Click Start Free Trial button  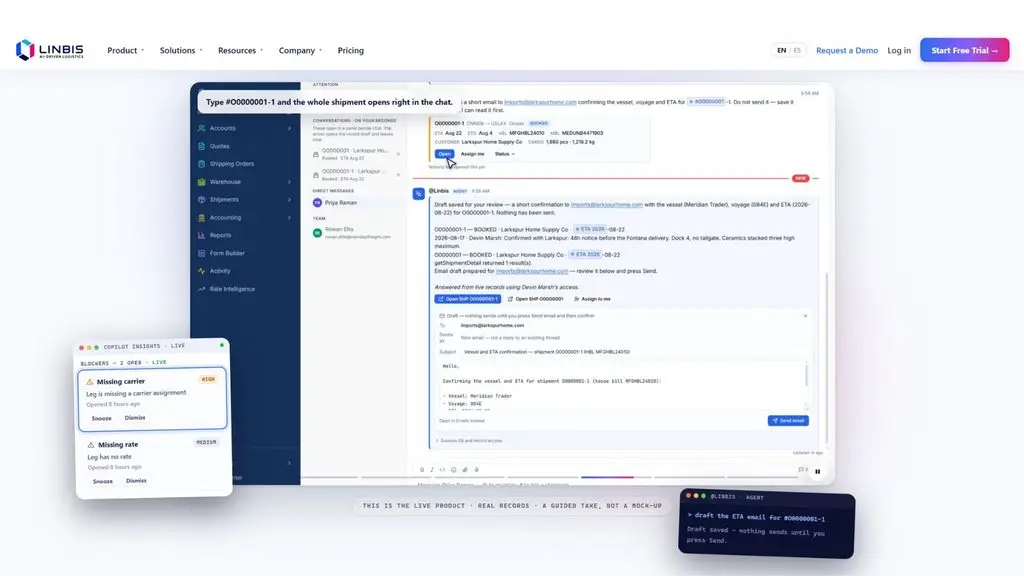click(965, 50)
